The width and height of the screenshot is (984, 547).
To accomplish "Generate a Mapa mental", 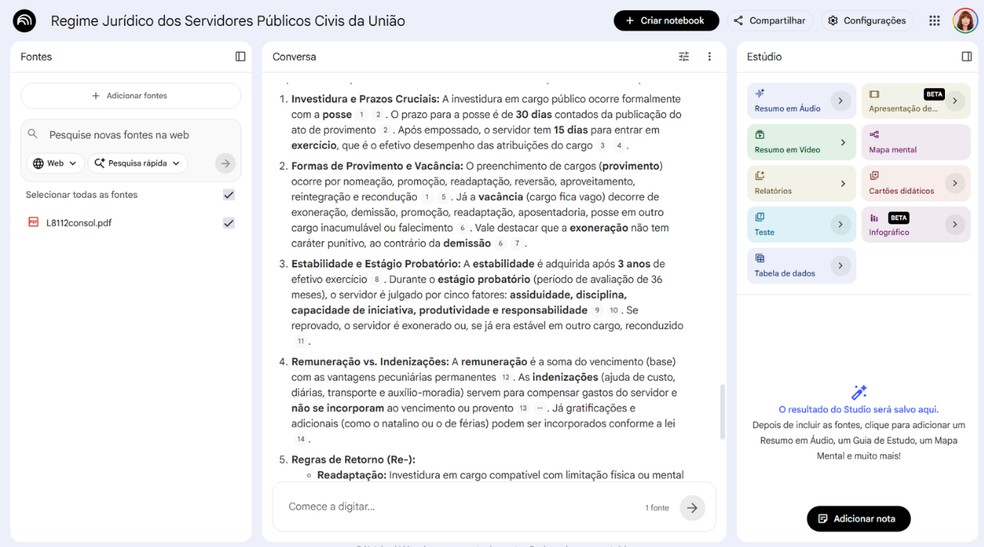I will [915, 142].
